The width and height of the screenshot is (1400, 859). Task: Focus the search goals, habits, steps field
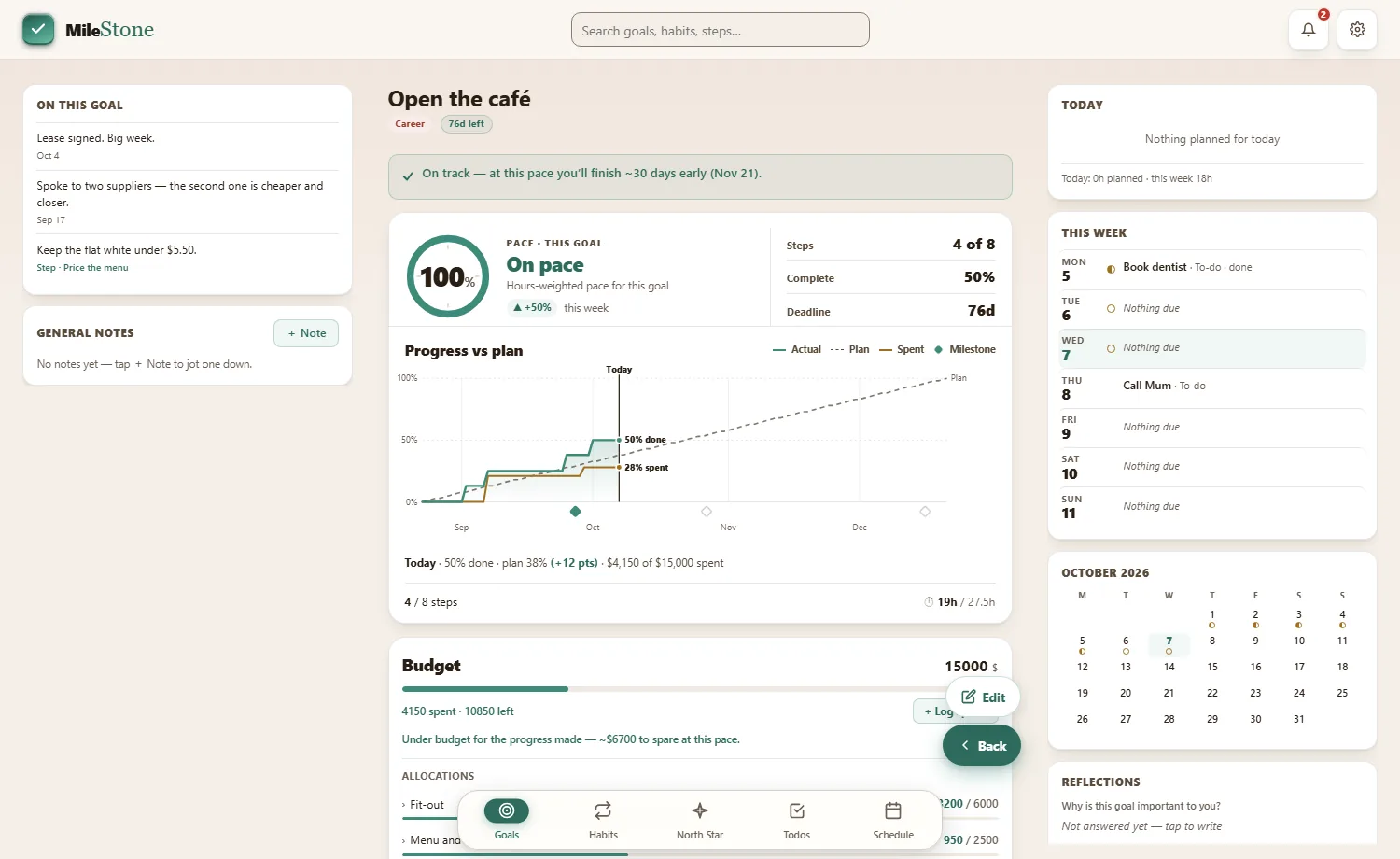(721, 30)
